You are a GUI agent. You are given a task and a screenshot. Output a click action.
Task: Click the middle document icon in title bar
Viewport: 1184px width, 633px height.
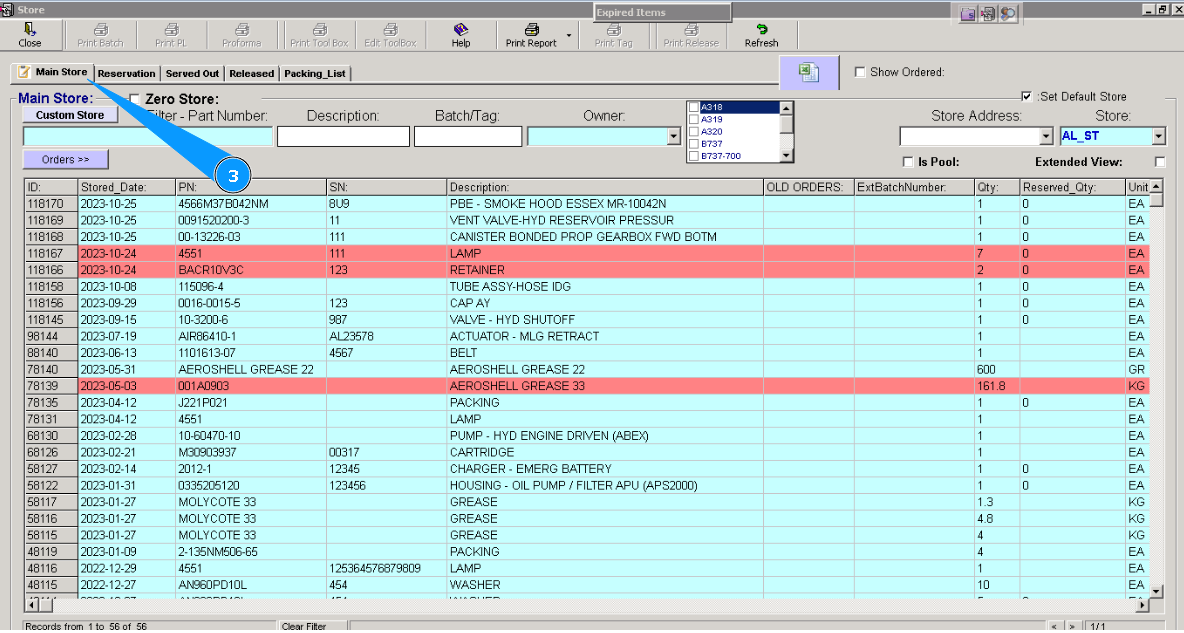(988, 13)
